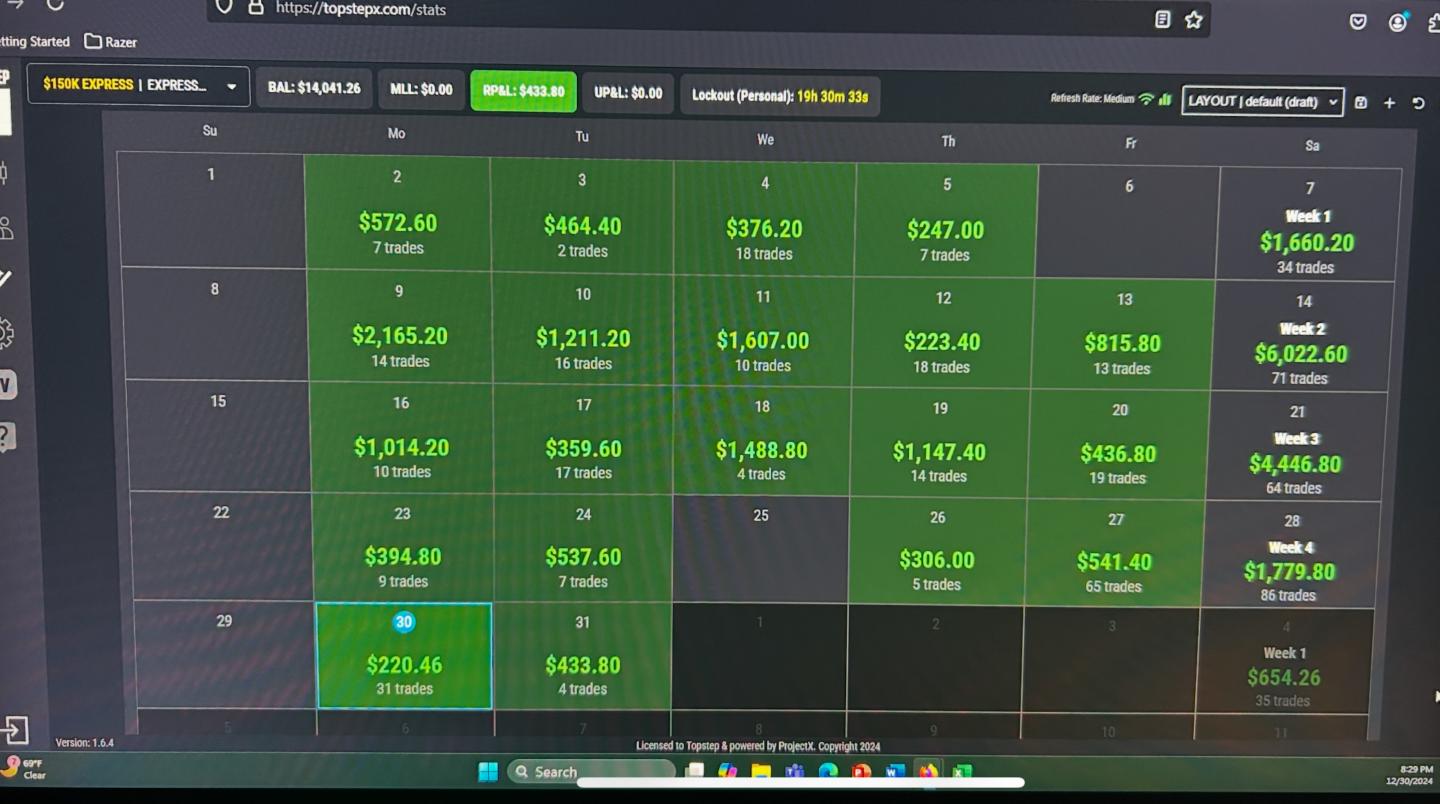Click the logout icon at sidebar bottom

click(14, 729)
